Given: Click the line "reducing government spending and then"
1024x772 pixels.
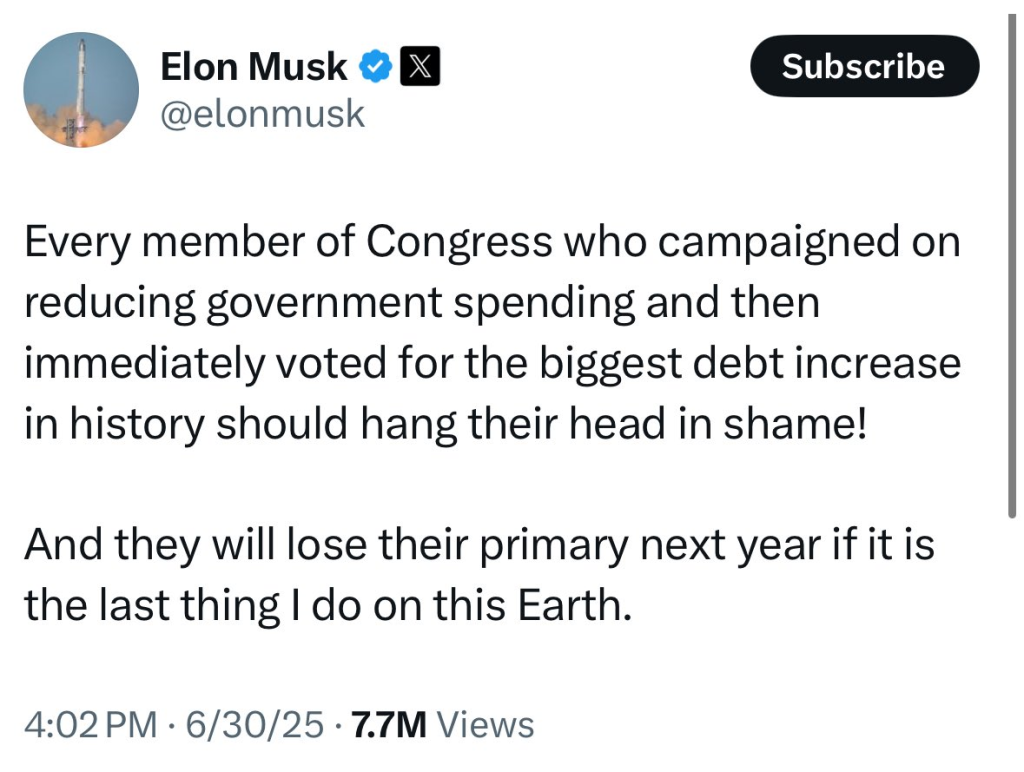Looking at the screenshot, I should pyautogui.click(x=421, y=304).
